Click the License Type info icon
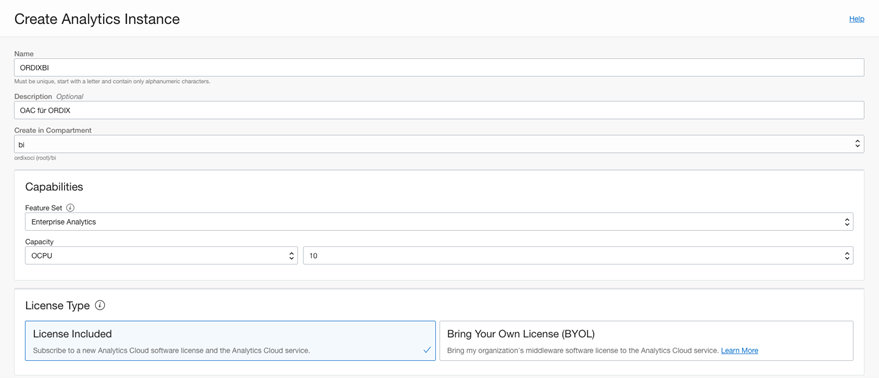Screen dimensions: 879x378 coord(100,306)
